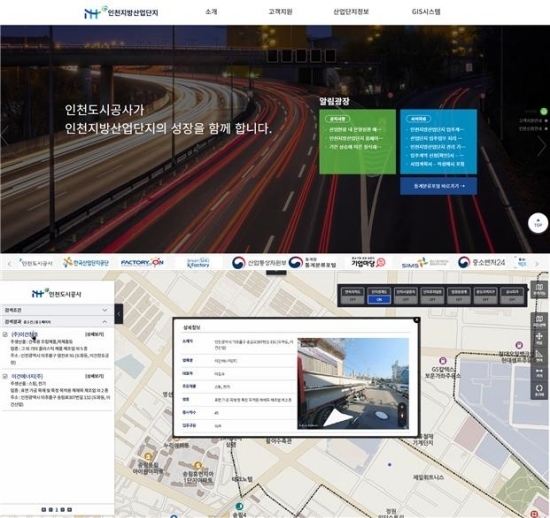Turn off the blue ON layer toggle
Screen dimensions: 550x518
(x=379, y=300)
